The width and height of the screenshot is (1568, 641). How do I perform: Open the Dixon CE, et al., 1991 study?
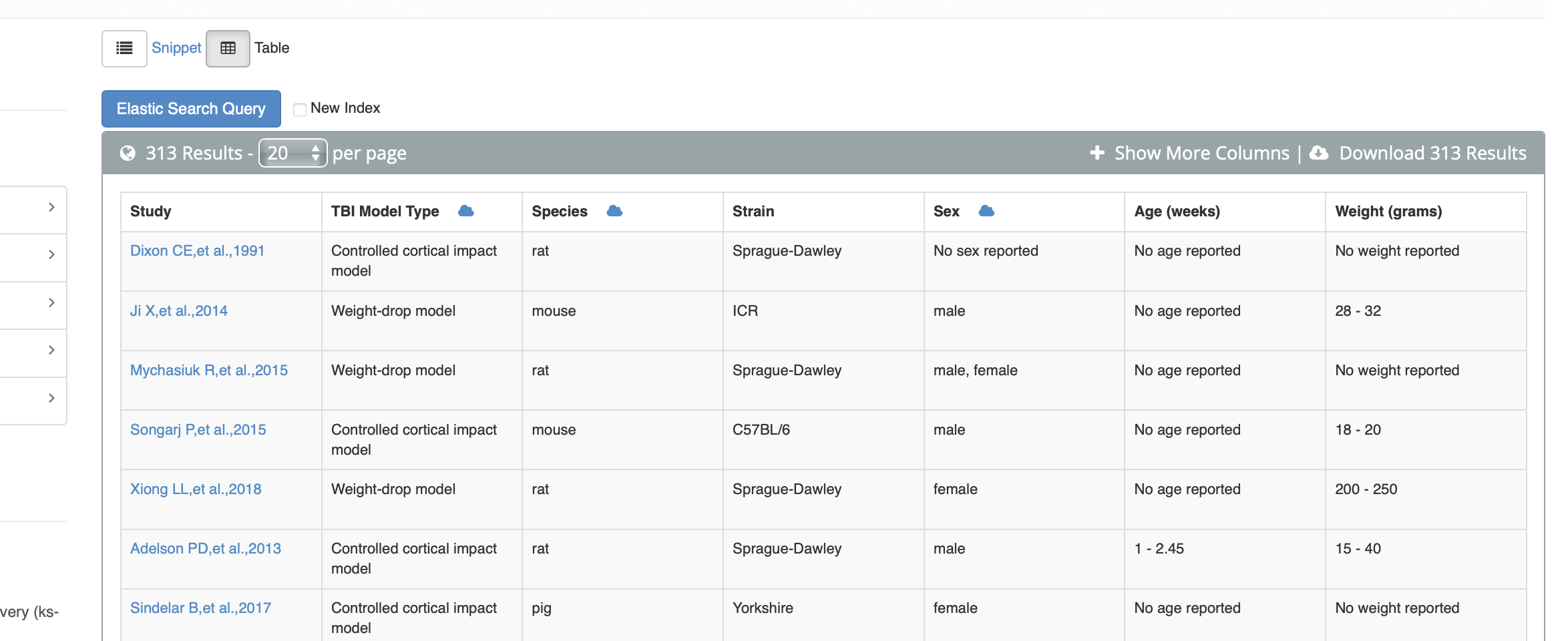(x=197, y=251)
